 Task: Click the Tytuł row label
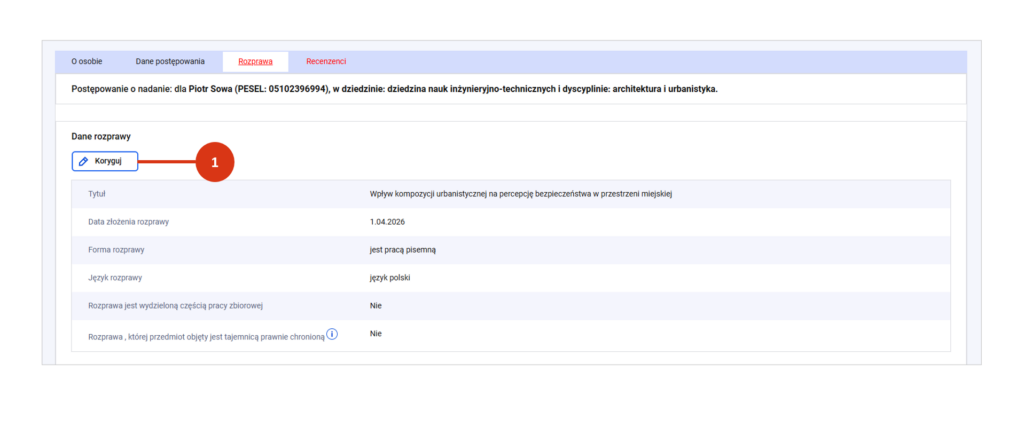[x=98, y=193]
